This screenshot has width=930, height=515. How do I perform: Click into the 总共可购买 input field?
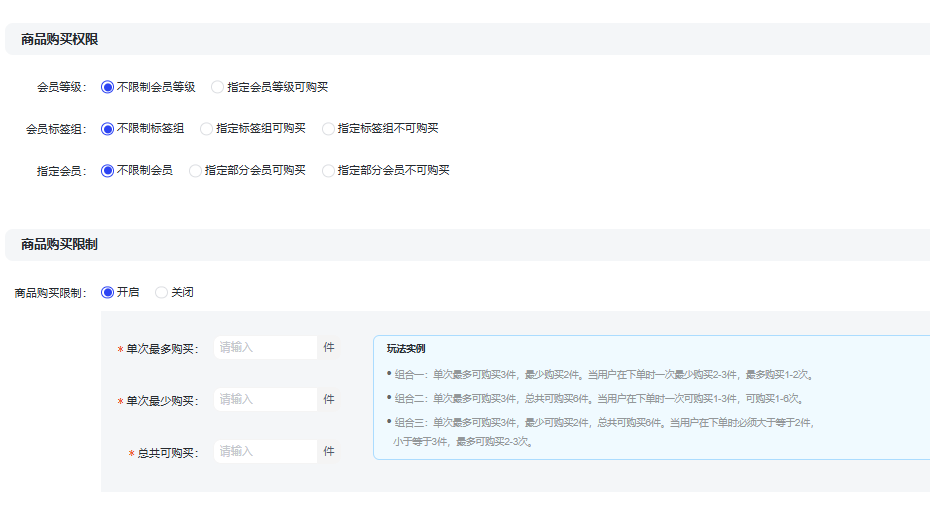(264, 451)
